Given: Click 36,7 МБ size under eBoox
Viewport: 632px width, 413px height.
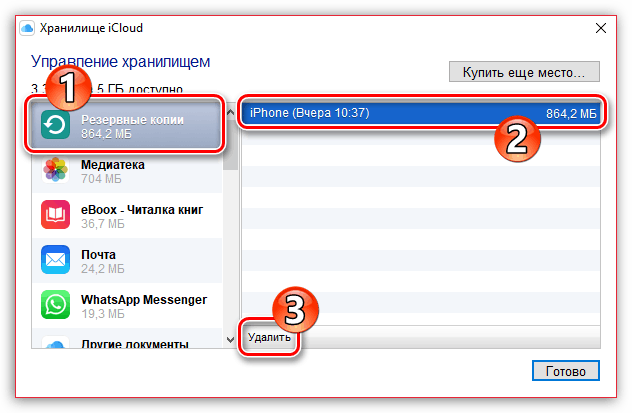Looking at the screenshot, I should (103, 224).
